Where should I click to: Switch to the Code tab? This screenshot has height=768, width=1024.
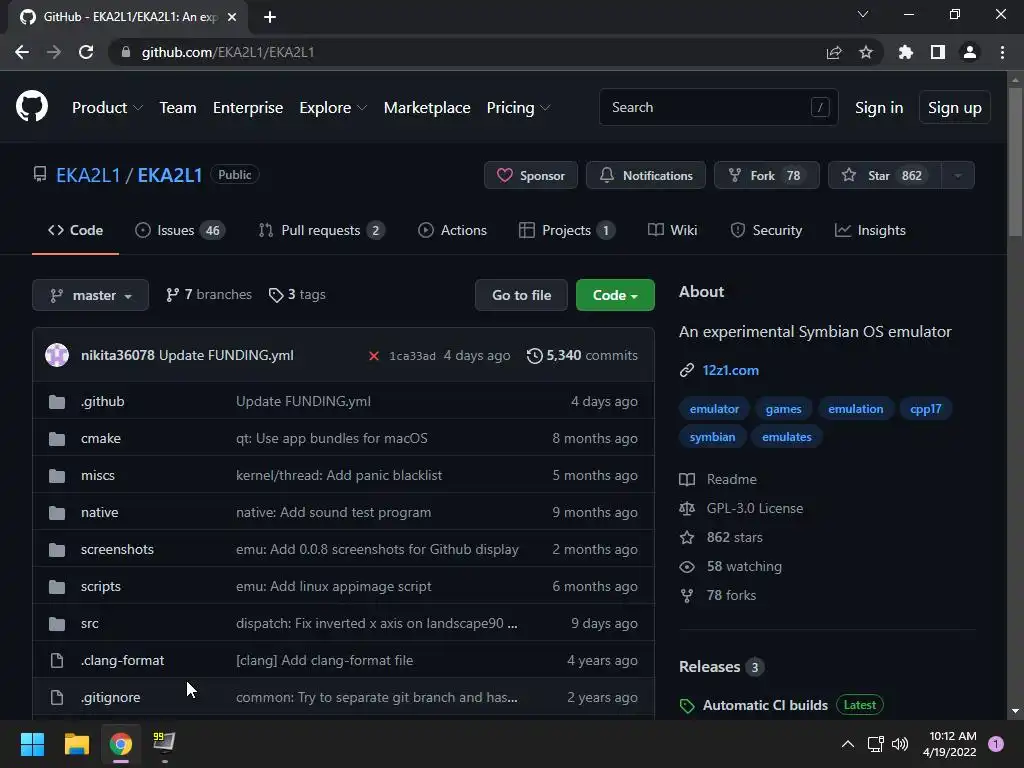click(x=75, y=231)
